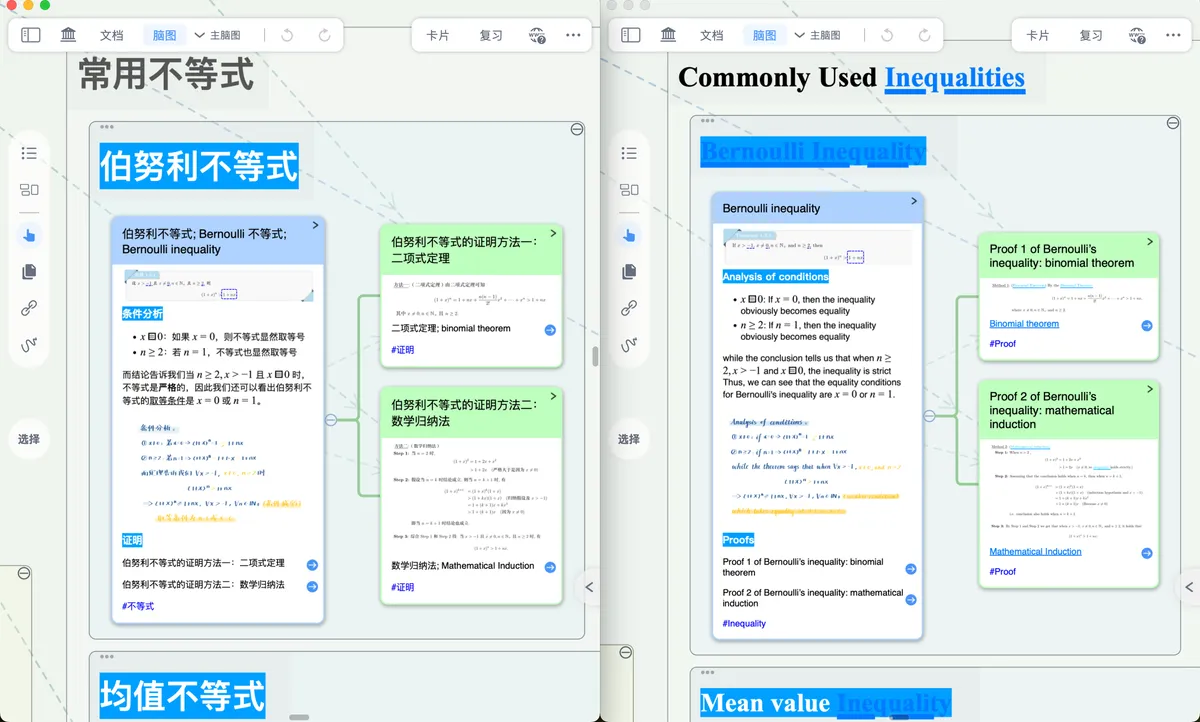Expand chevron on 证明方法一 二项式定理 card
The height and width of the screenshot is (722, 1200).
(x=555, y=232)
